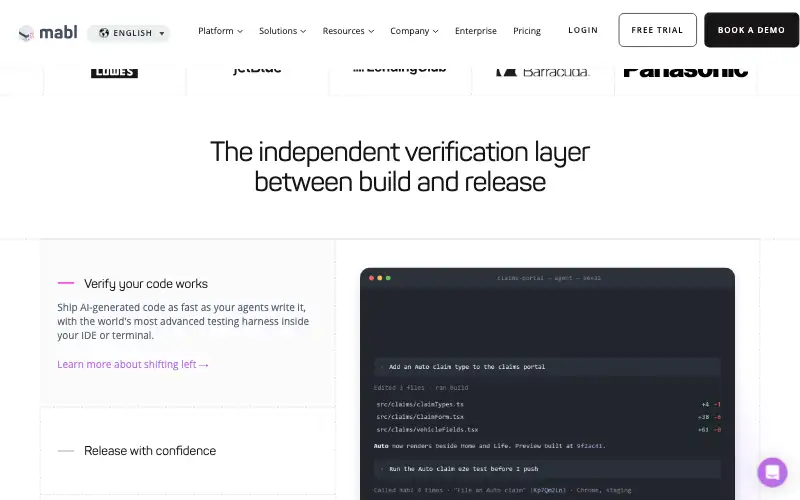Click the FREE TRIAL button
800x500 pixels.
[657, 30]
